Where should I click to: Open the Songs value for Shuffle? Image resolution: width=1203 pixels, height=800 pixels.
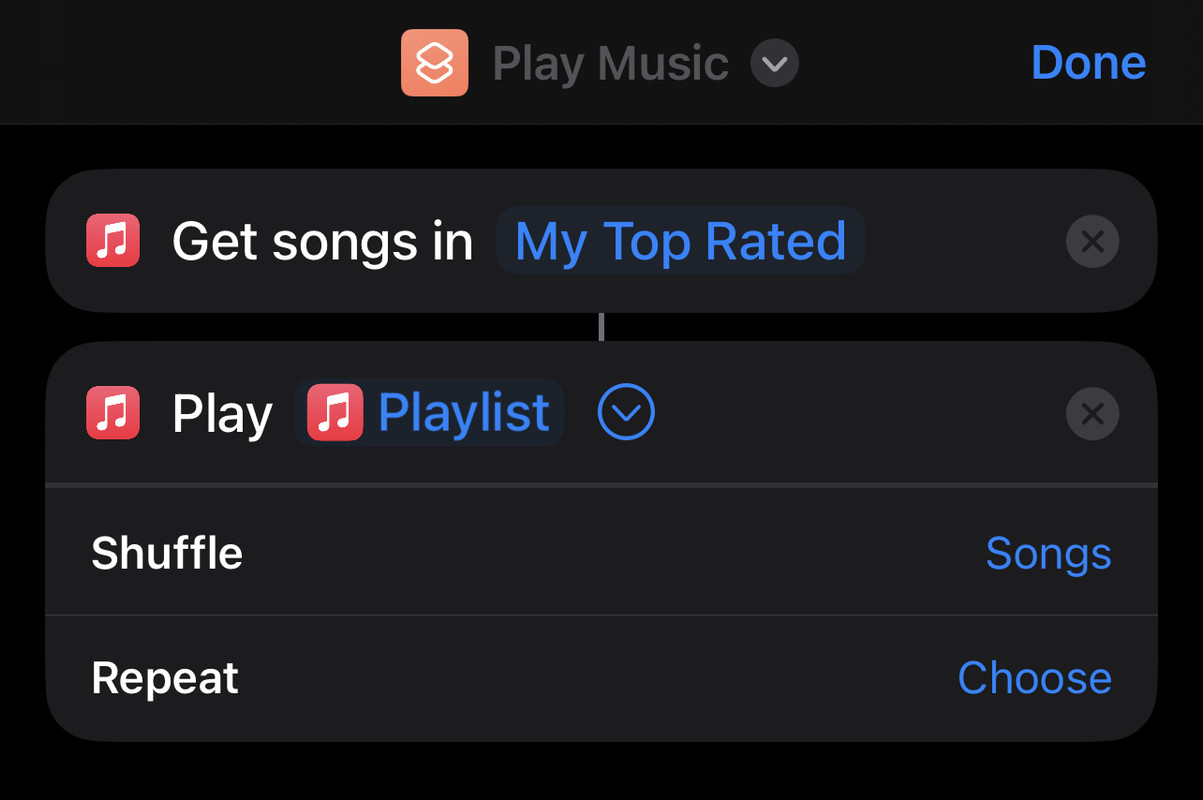coord(1048,553)
